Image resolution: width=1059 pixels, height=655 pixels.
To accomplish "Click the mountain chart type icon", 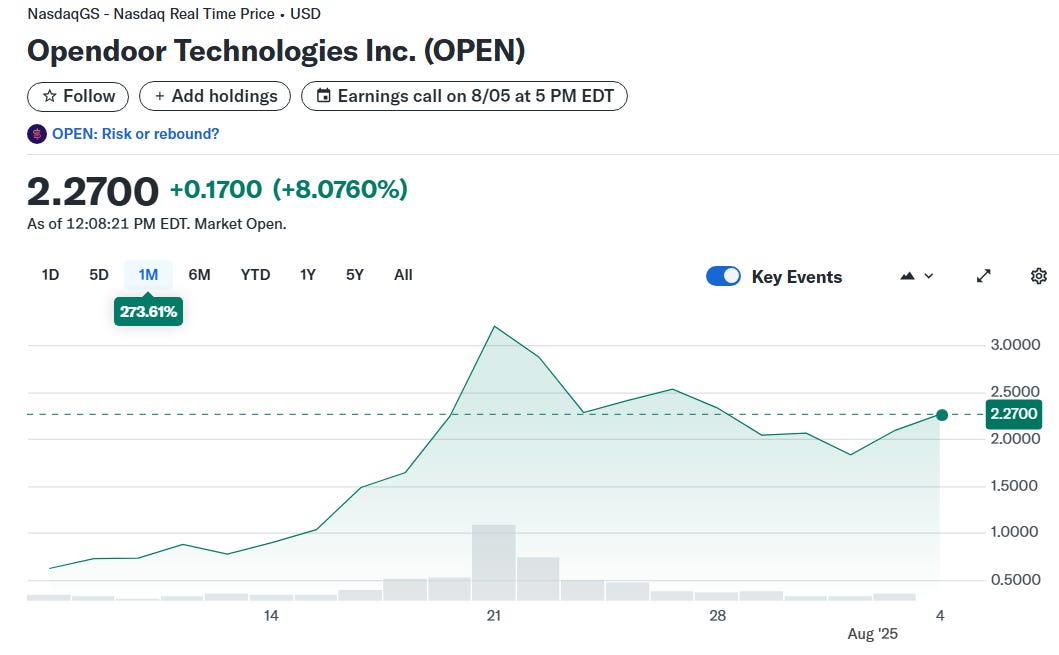I will 907,276.
